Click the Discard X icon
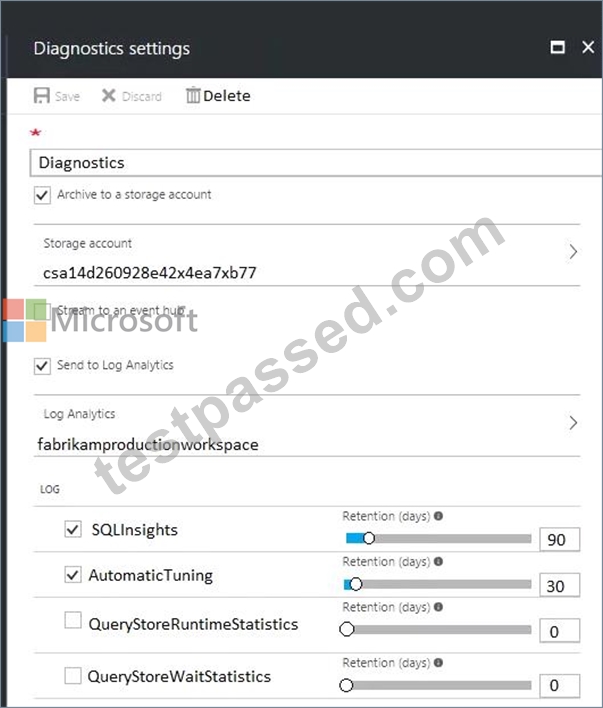Viewport: 603px width, 708px height. [x=109, y=96]
